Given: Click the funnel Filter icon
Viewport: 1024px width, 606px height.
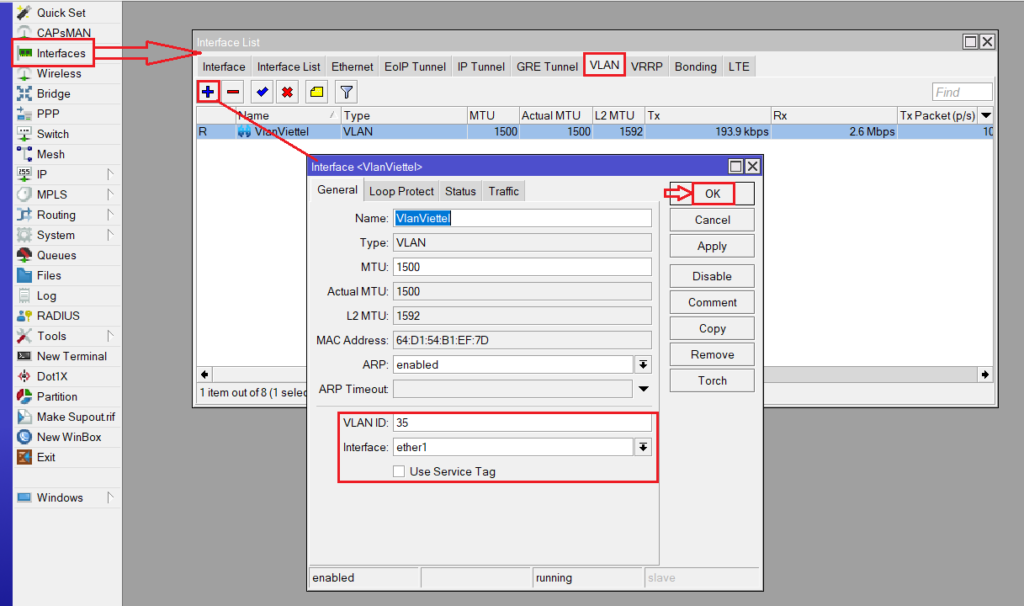Looking at the screenshot, I should (345, 92).
